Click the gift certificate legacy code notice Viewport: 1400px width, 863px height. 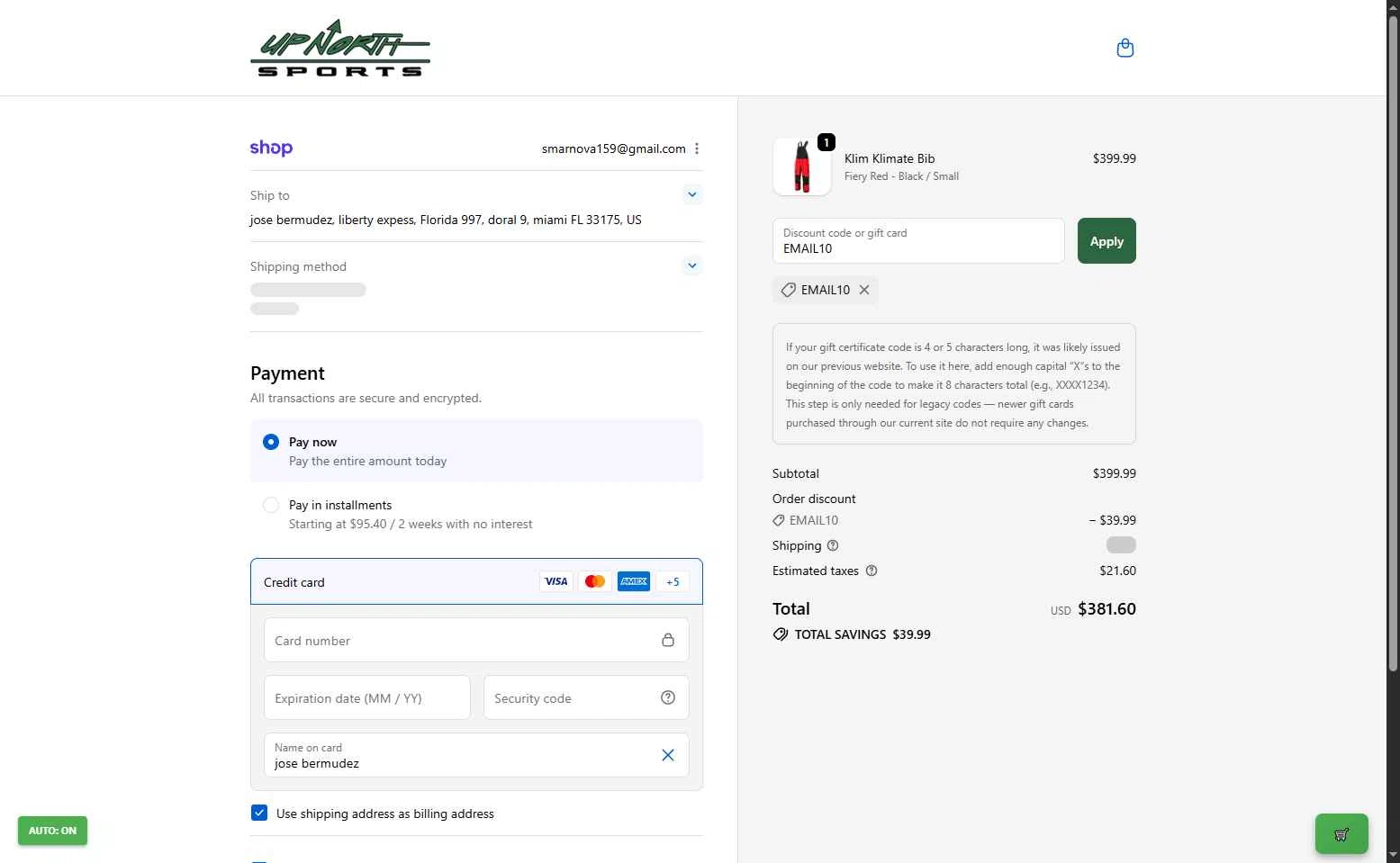click(x=954, y=384)
